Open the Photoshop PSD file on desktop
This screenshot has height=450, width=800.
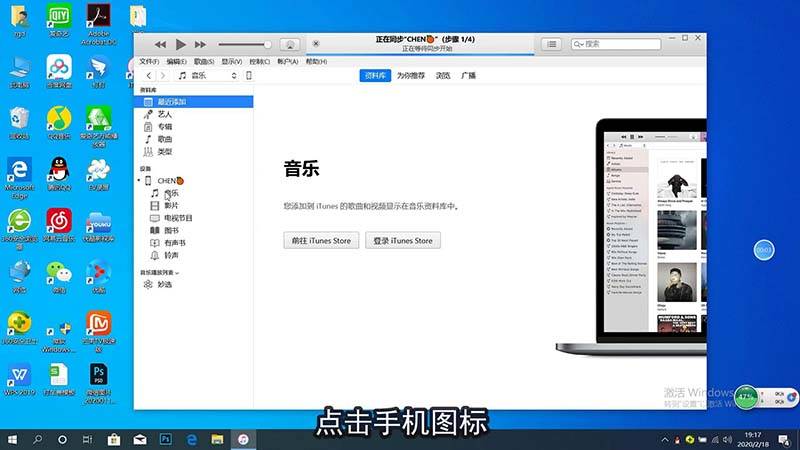pos(98,383)
